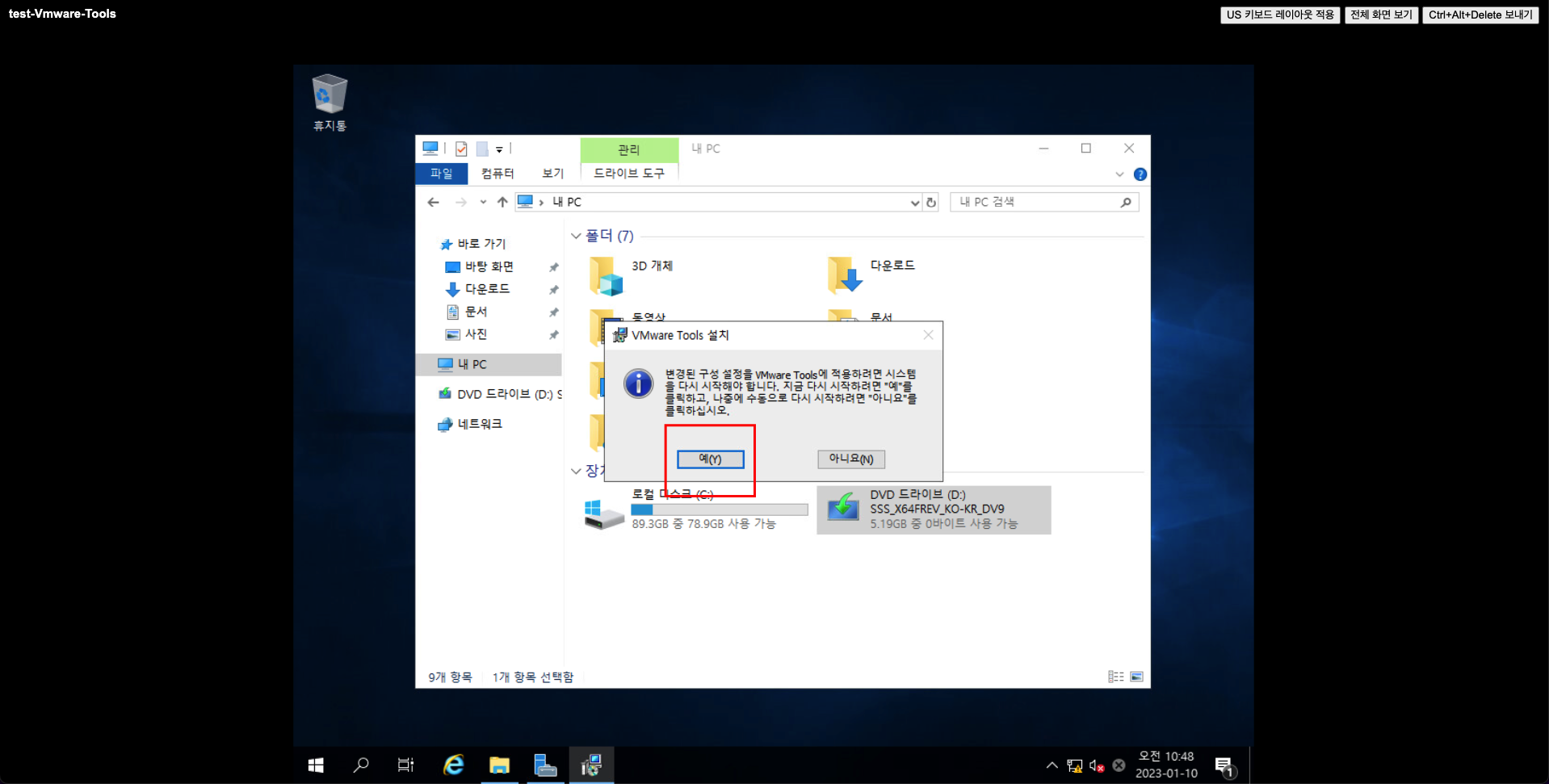Open the recent locations dropdown

click(x=483, y=202)
